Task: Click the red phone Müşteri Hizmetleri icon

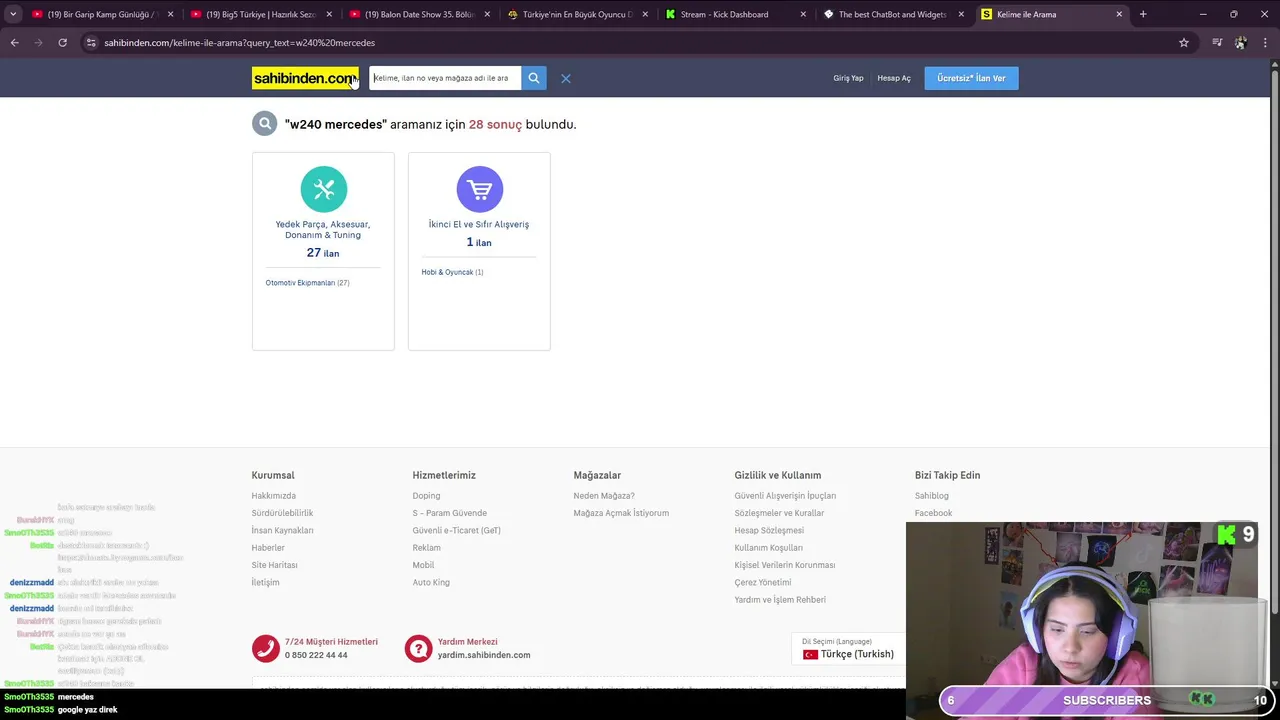Action: 266,648
